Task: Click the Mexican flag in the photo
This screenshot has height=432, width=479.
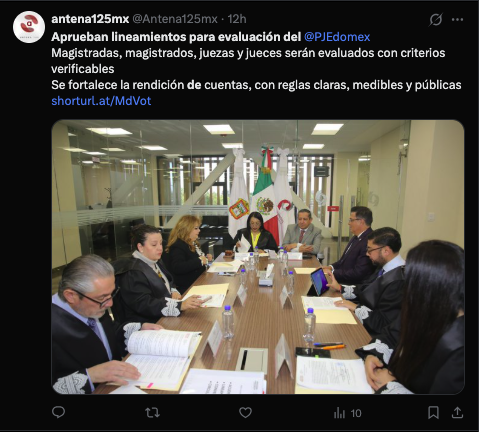Action: [265, 190]
